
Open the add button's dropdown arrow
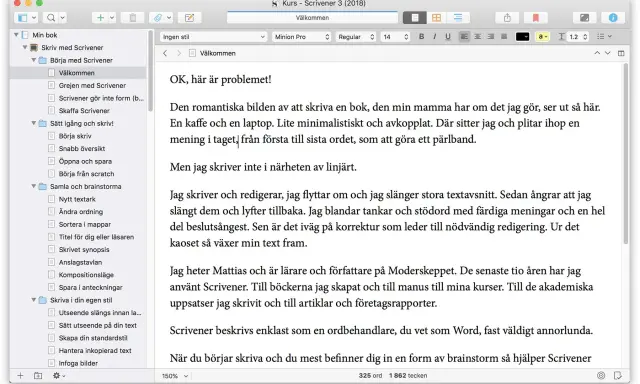tap(112, 18)
